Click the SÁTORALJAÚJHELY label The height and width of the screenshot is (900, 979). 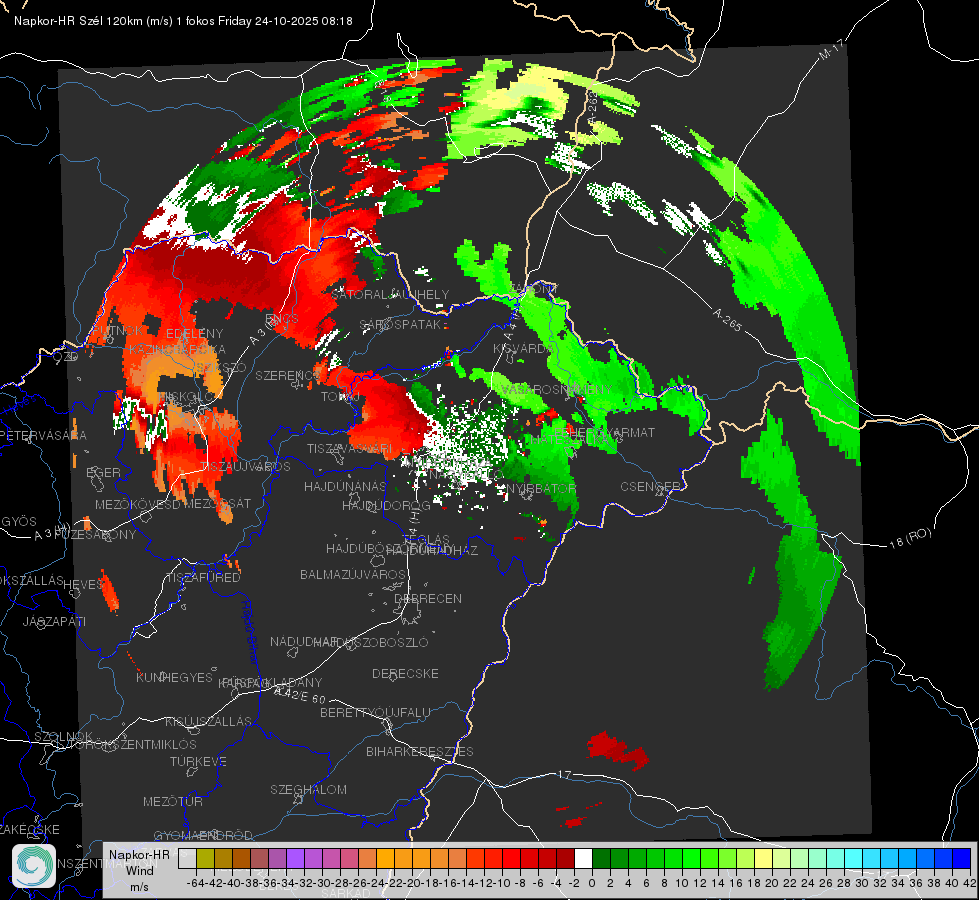point(390,294)
